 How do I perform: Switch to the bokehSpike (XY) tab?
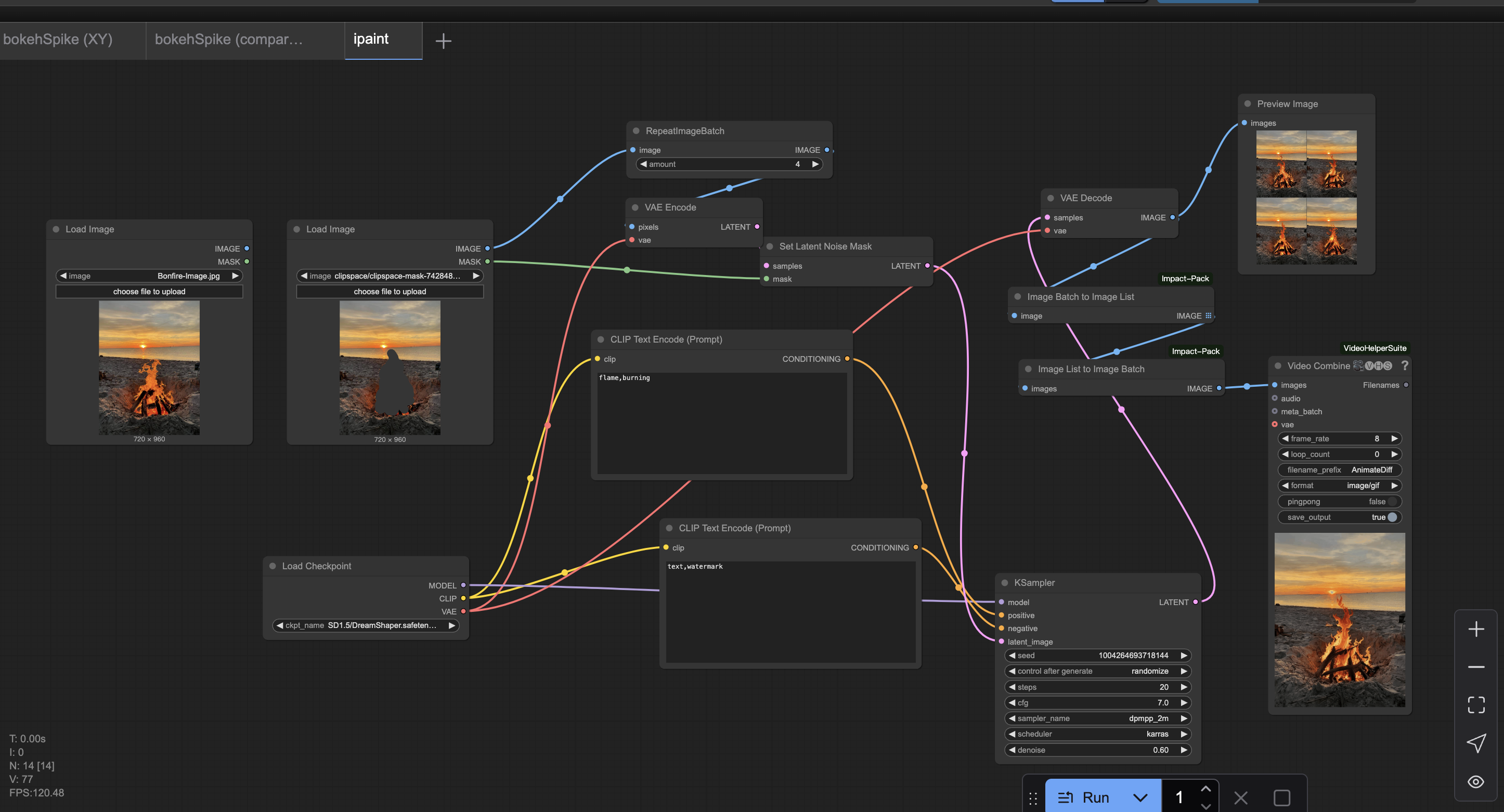[x=58, y=40]
